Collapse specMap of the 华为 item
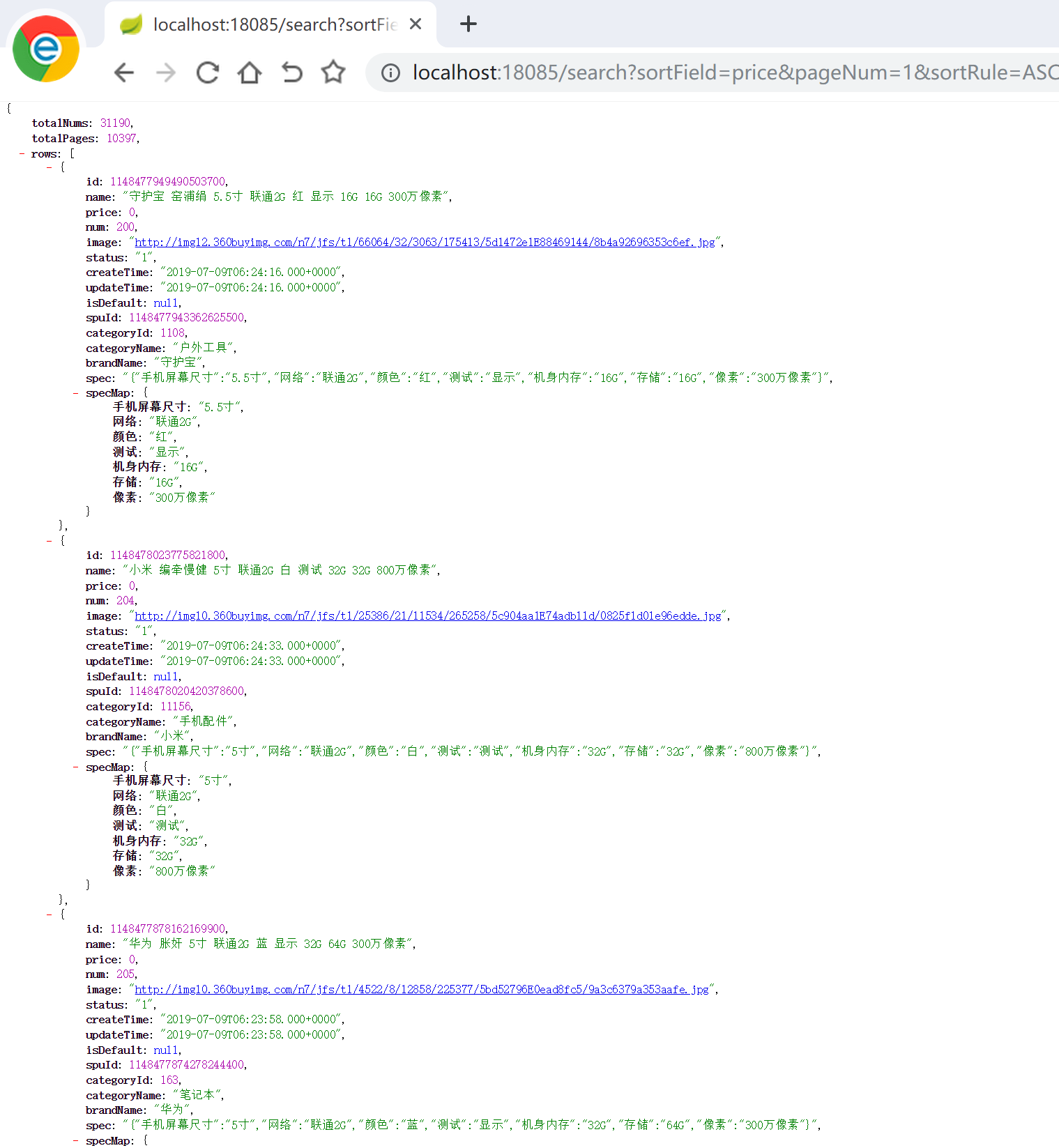This screenshot has width=1059, height=1148. coord(75,1140)
